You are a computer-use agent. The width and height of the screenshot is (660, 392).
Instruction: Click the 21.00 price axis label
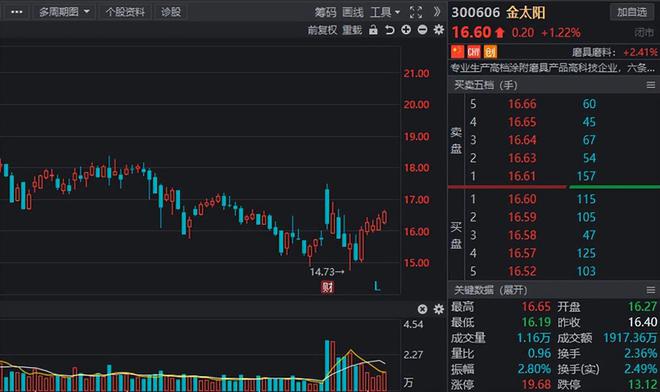[x=416, y=74]
